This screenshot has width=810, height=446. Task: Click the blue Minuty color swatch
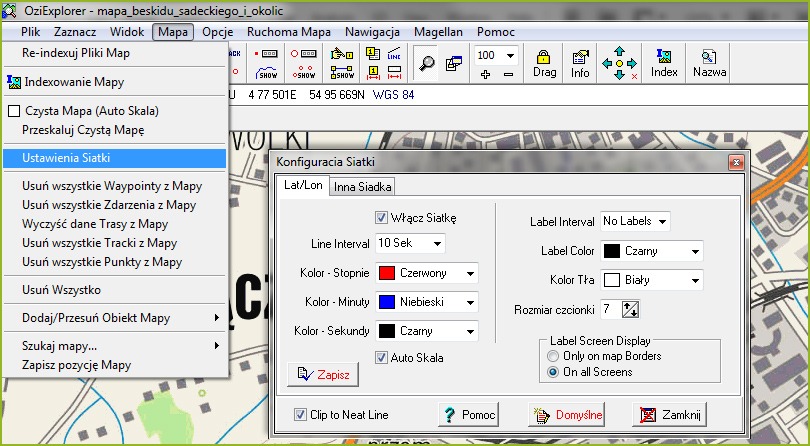pos(386,302)
